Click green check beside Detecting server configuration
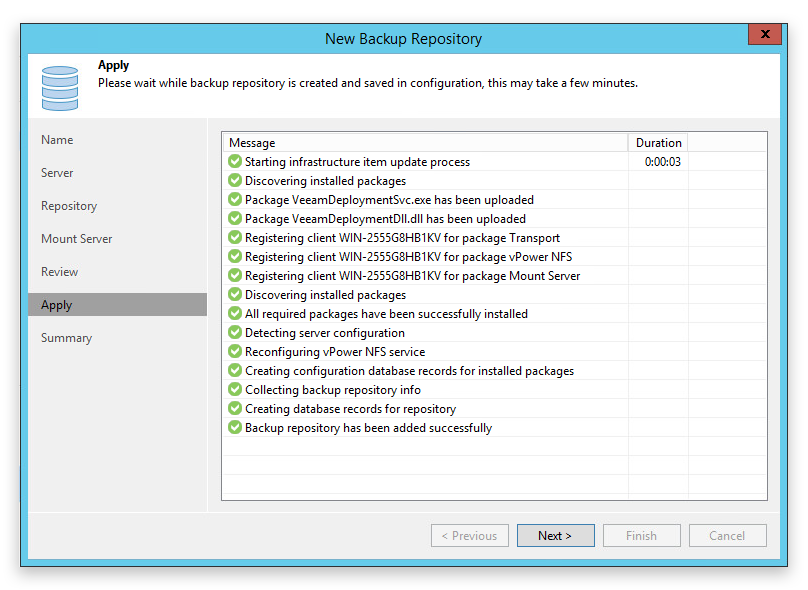808x590 pixels. [x=235, y=332]
